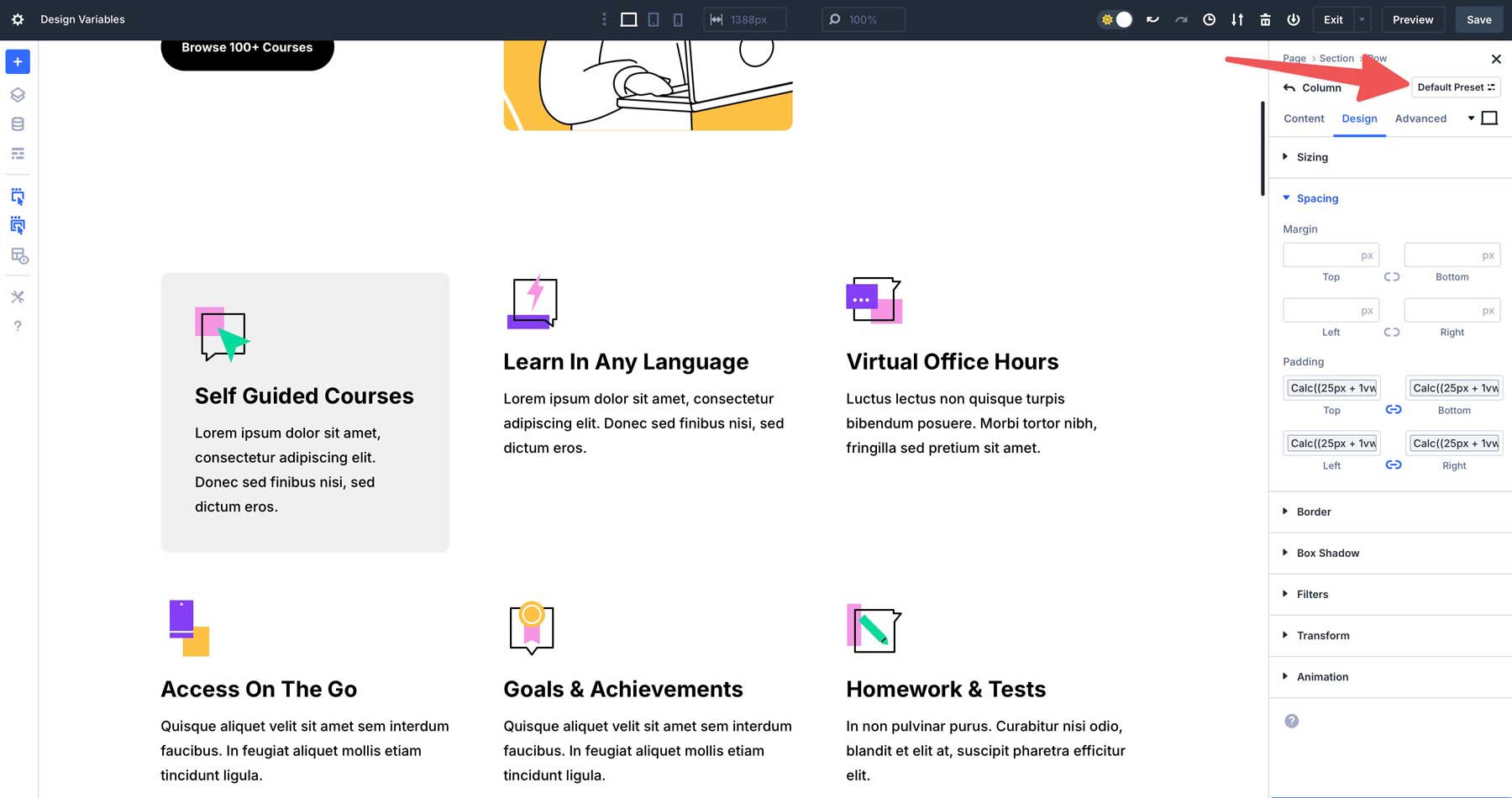The image size is (1512, 798).
Task: Switch to tablet breakpoint view
Action: pyautogui.click(x=653, y=18)
